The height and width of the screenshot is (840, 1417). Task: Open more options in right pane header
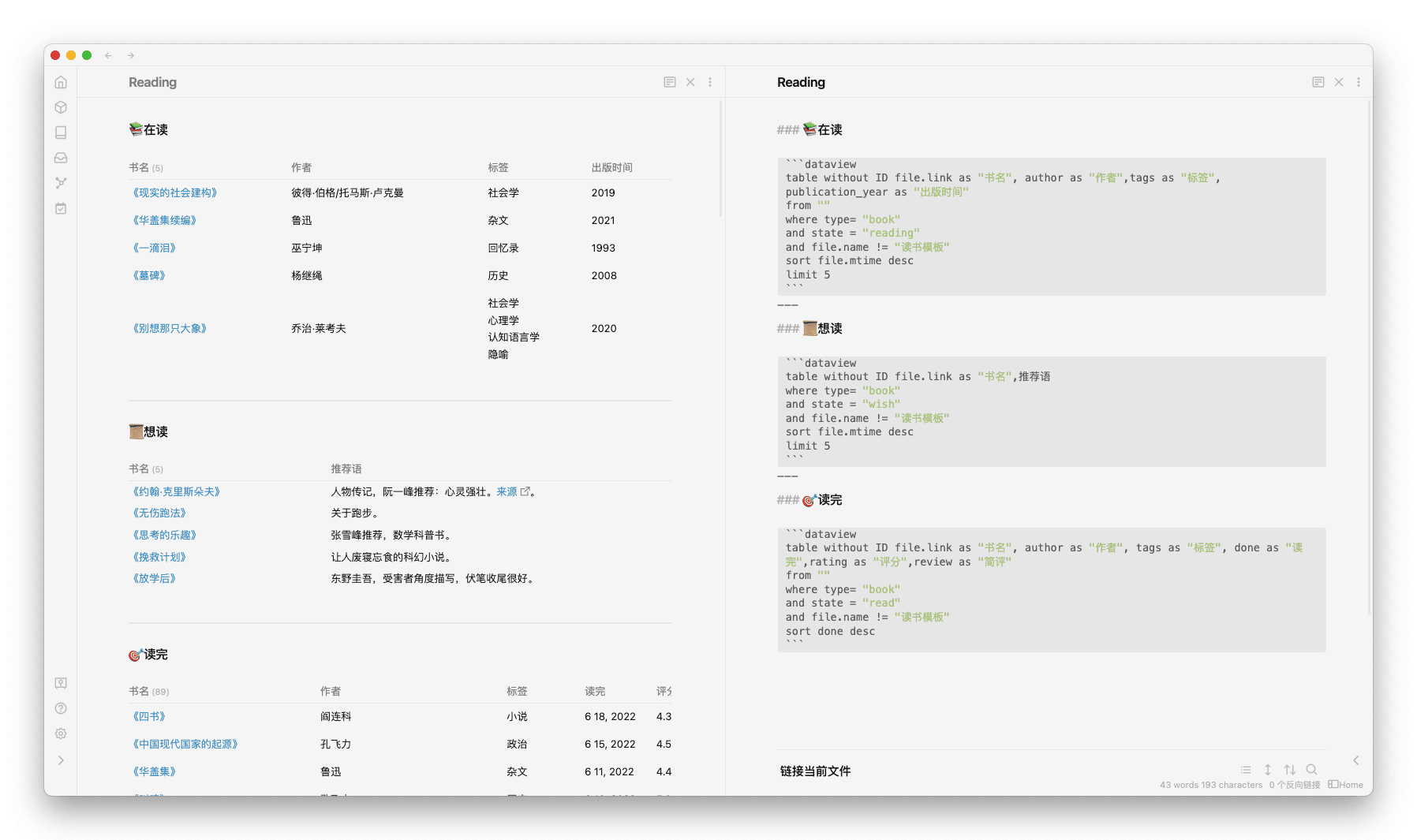[1359, 82]
